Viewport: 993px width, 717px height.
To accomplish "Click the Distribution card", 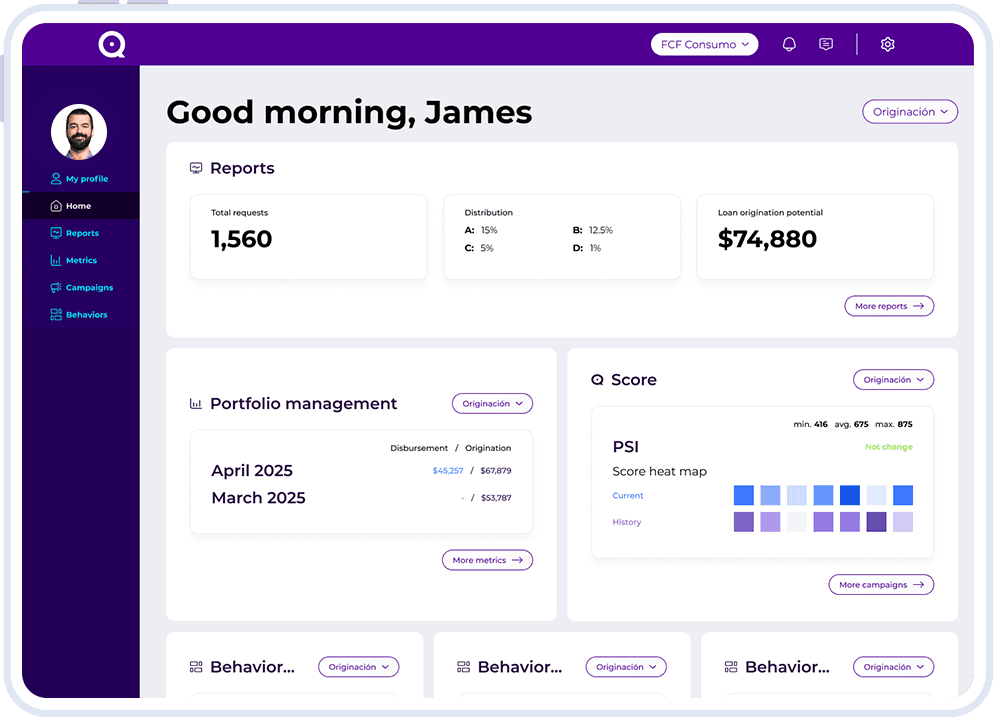I will tap(562, 237).
